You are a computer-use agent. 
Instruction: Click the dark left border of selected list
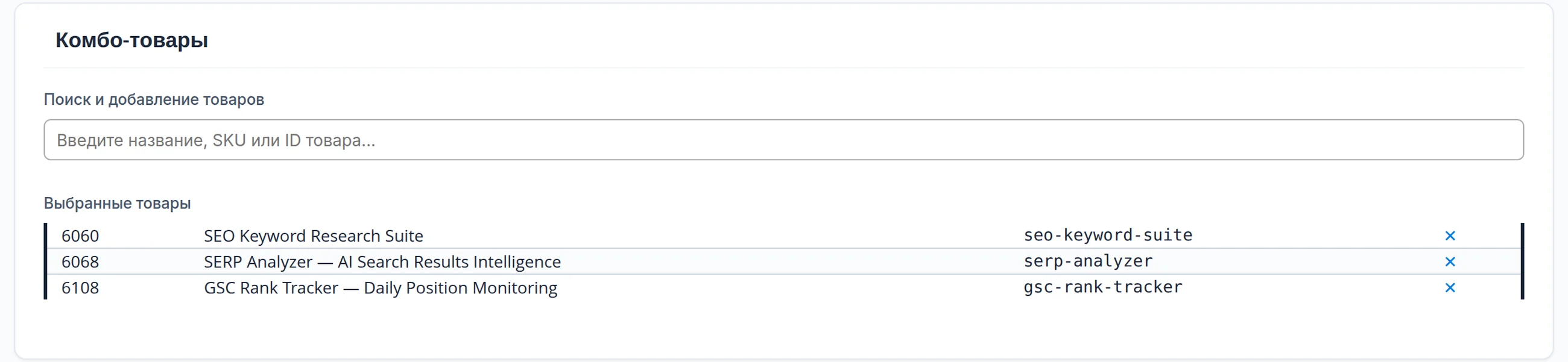tap(46, 261)
